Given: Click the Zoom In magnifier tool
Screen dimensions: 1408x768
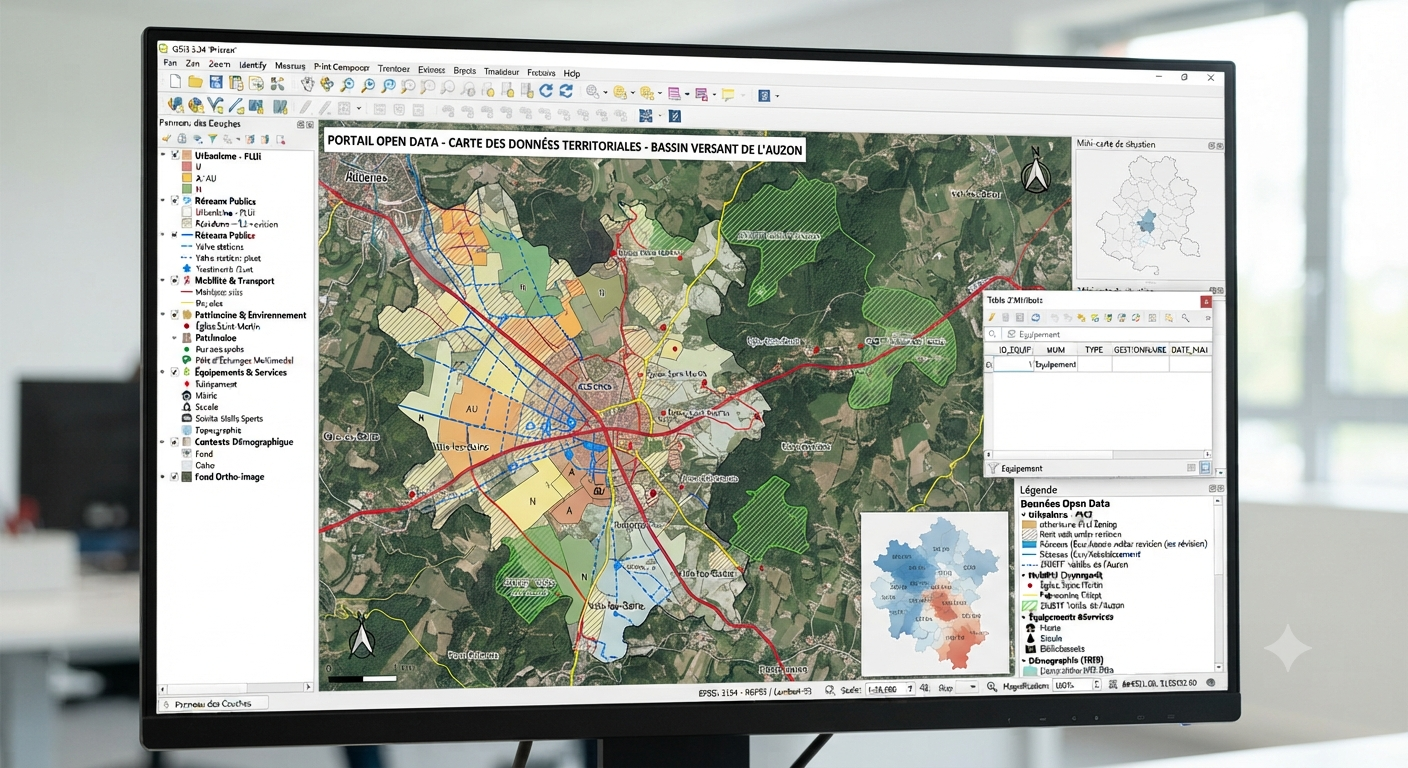Looking at the screenshot, I should (346, 85).
